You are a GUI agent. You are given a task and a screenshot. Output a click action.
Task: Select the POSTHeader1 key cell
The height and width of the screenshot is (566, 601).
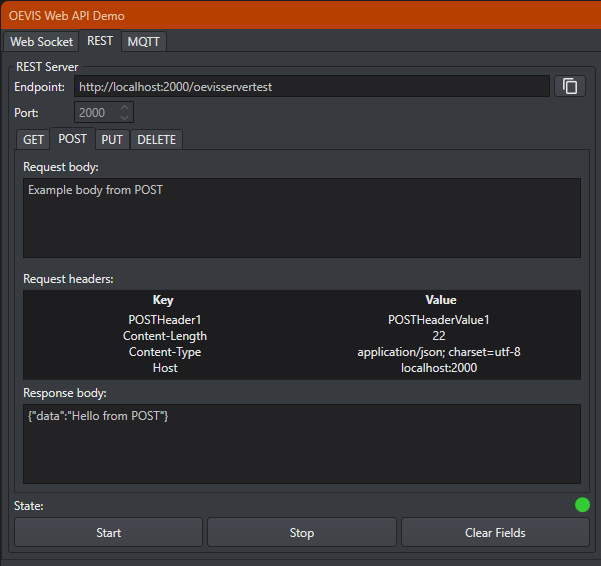tap(165, 320)
